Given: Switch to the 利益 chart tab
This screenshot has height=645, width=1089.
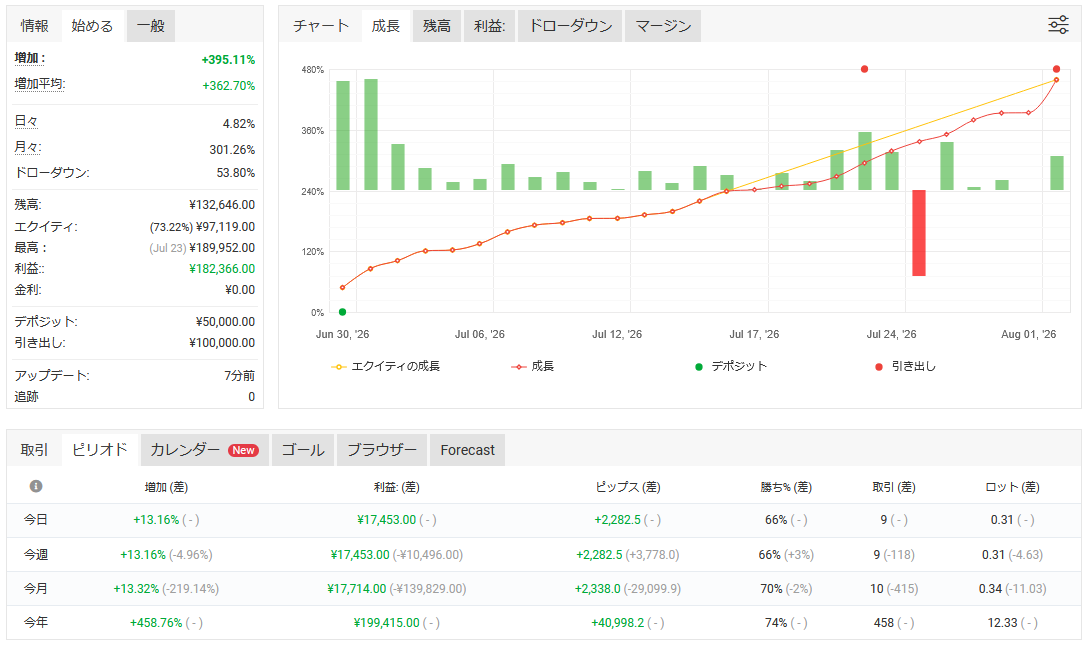Looking at the screenshot, I should [490, 26].
